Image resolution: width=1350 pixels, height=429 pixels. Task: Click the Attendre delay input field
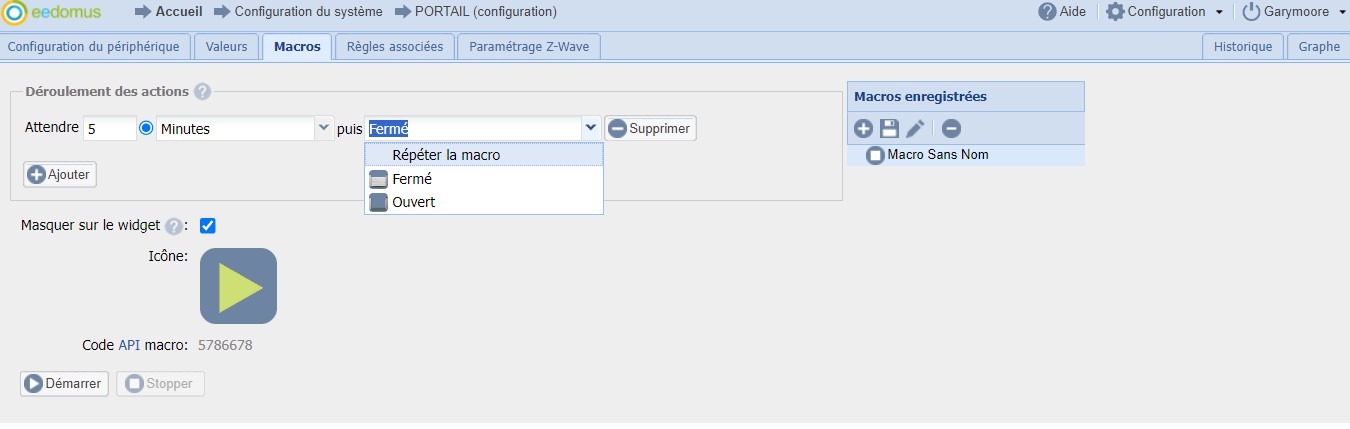110,129
